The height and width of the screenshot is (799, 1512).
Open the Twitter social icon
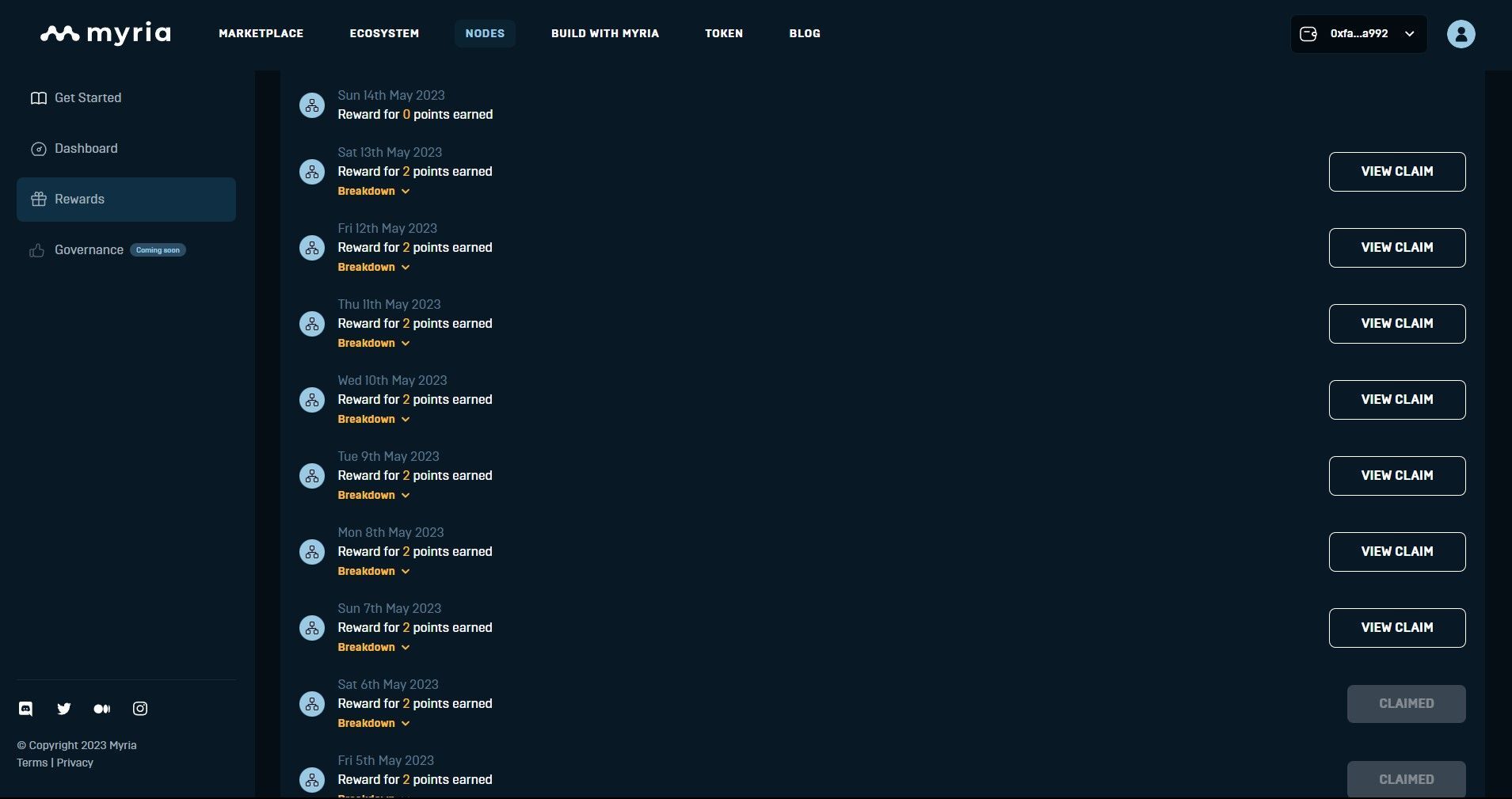click(x=64, y=709)
